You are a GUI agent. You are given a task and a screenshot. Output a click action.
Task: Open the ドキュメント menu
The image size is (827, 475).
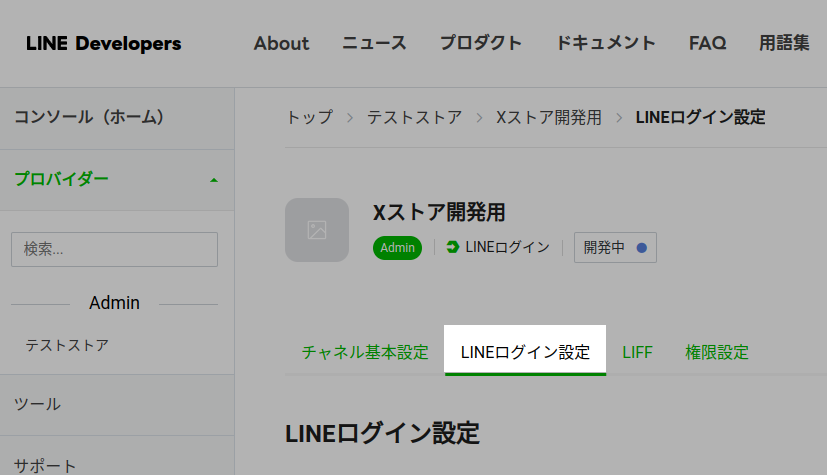click(605, 43)
